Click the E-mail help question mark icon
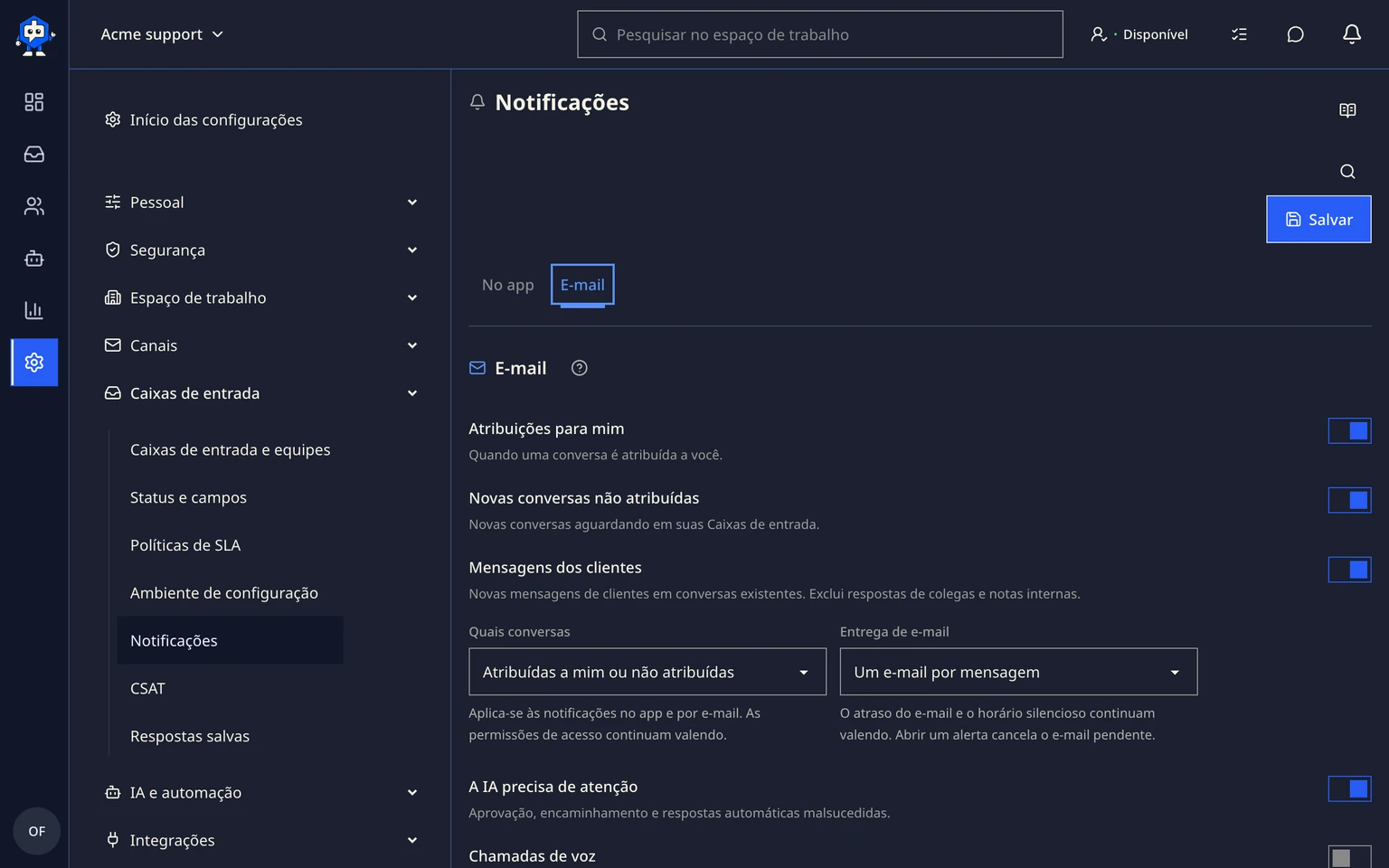The image size is (1389, 868). (x=580, y=368)
